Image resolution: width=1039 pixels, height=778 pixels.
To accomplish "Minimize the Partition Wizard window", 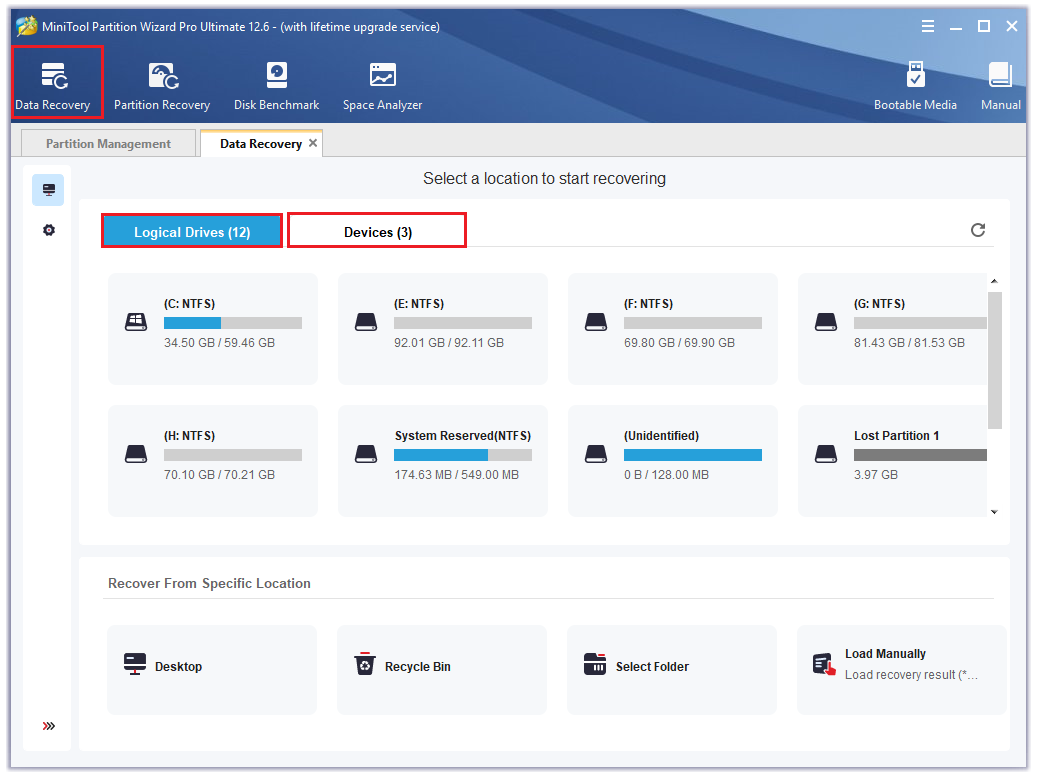I will coord(956,27).
